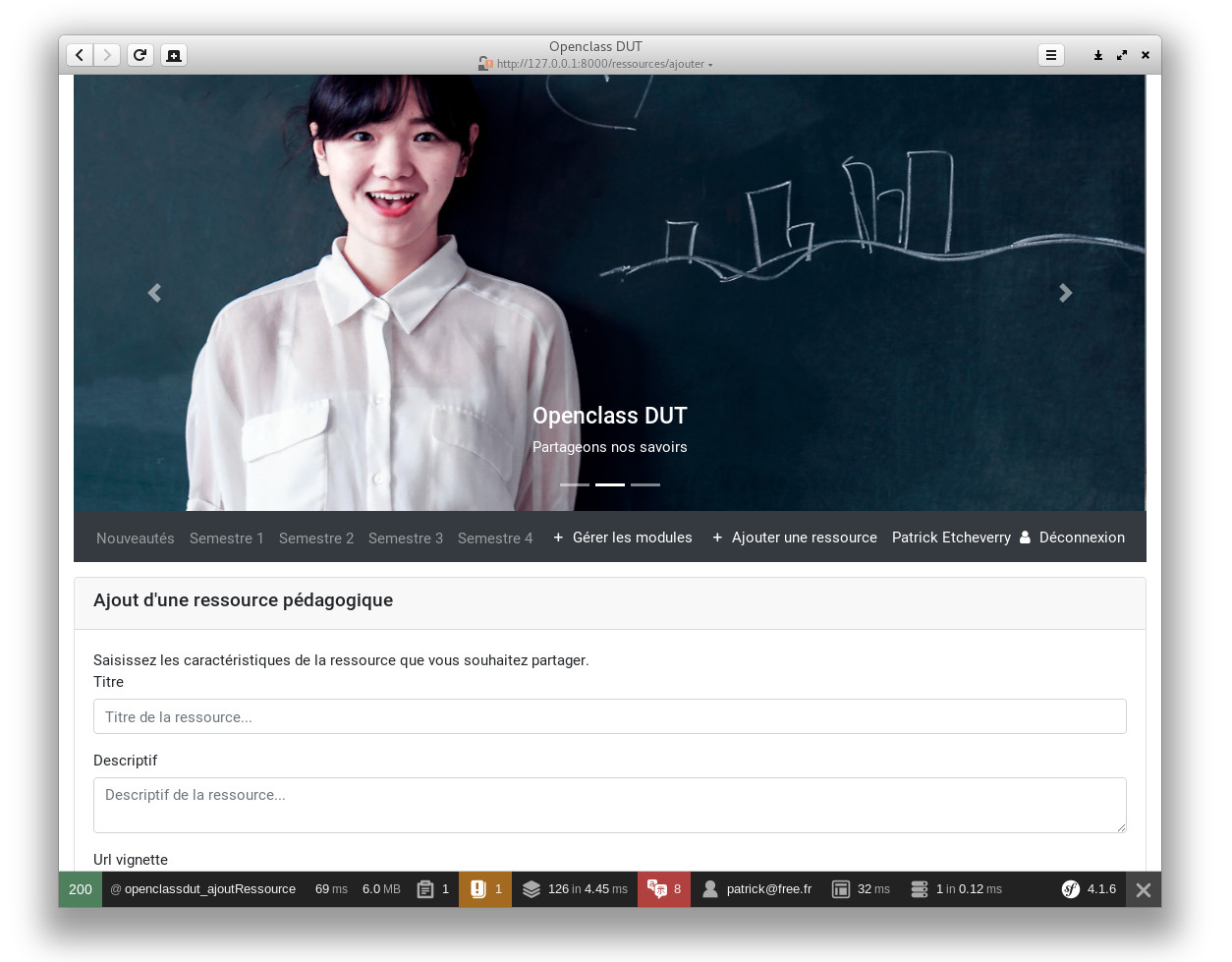The width and height of the screenshot is (1232, 962).
Task: Open the Semestre 3 menu item
Action: (x=406, y=538)
